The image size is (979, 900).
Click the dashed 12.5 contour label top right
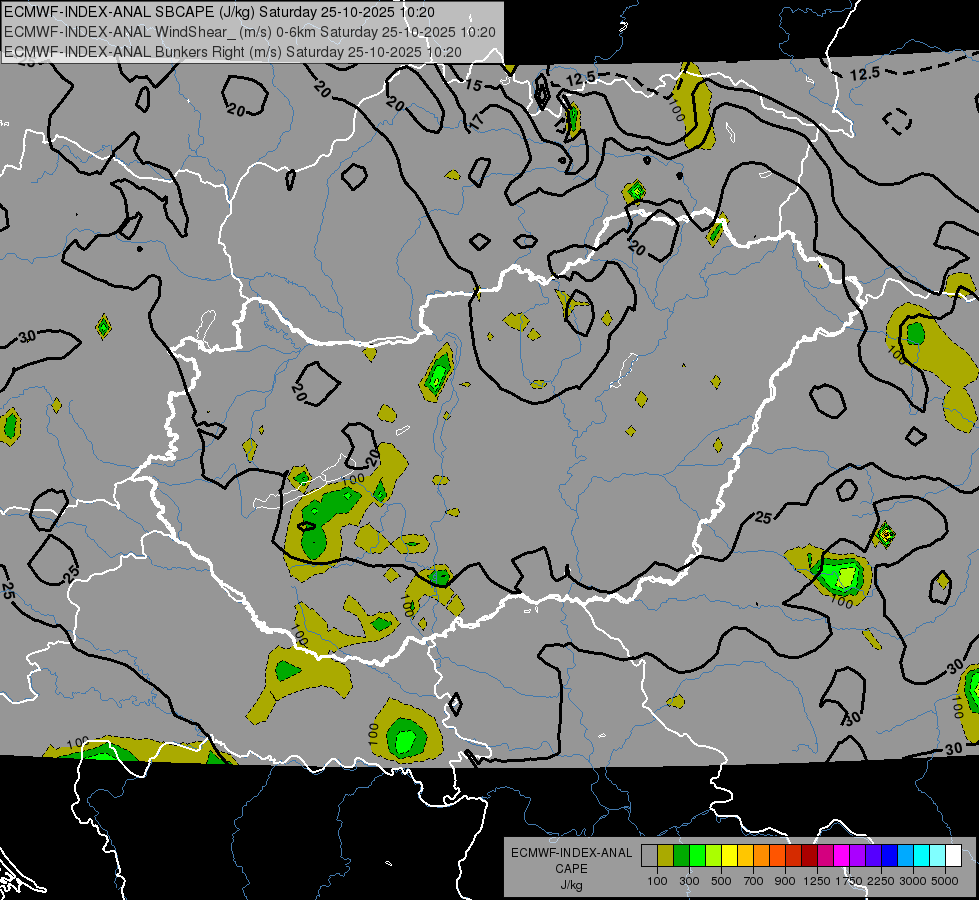865,74
